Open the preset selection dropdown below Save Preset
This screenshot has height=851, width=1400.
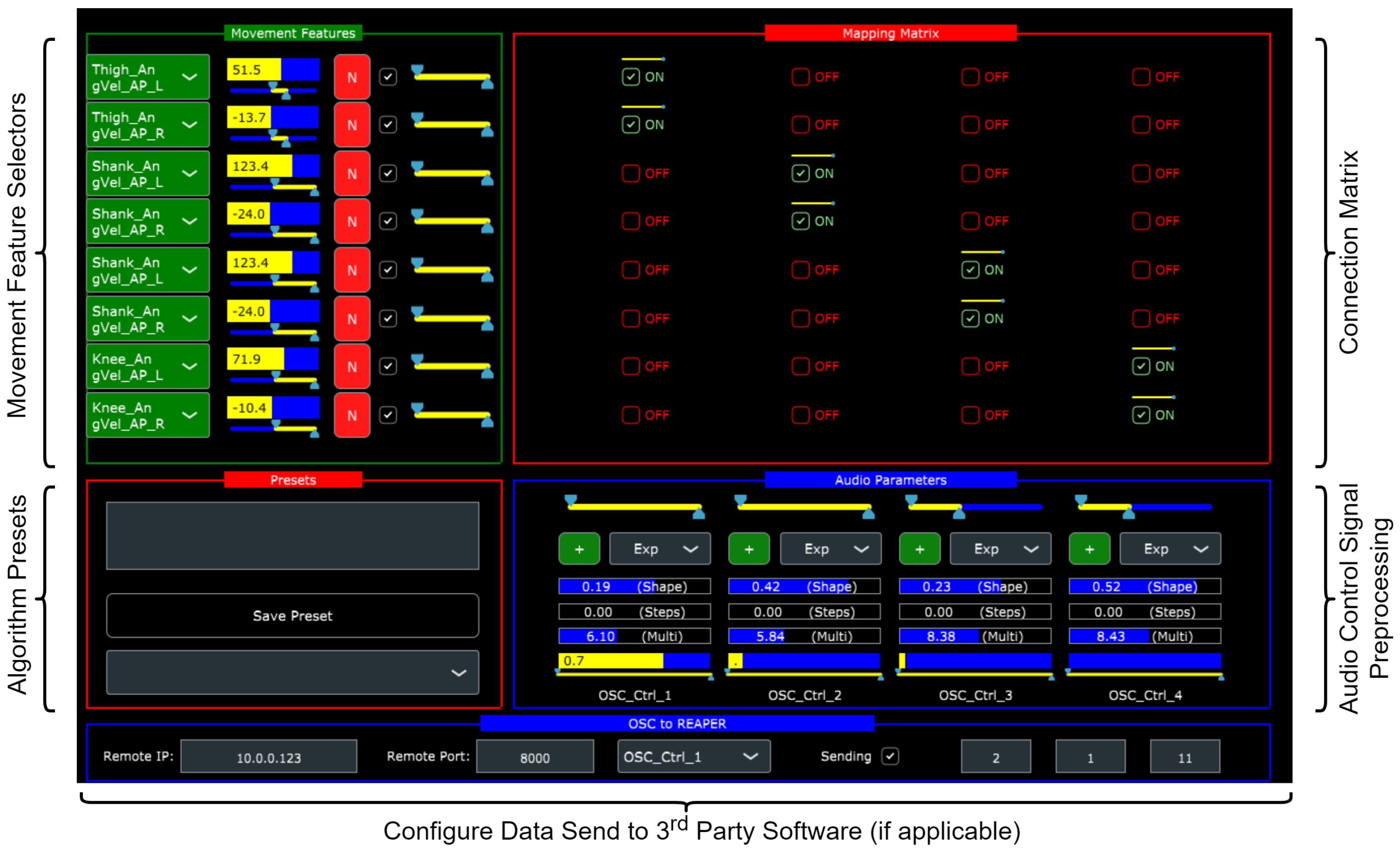[x=292, y=672]
